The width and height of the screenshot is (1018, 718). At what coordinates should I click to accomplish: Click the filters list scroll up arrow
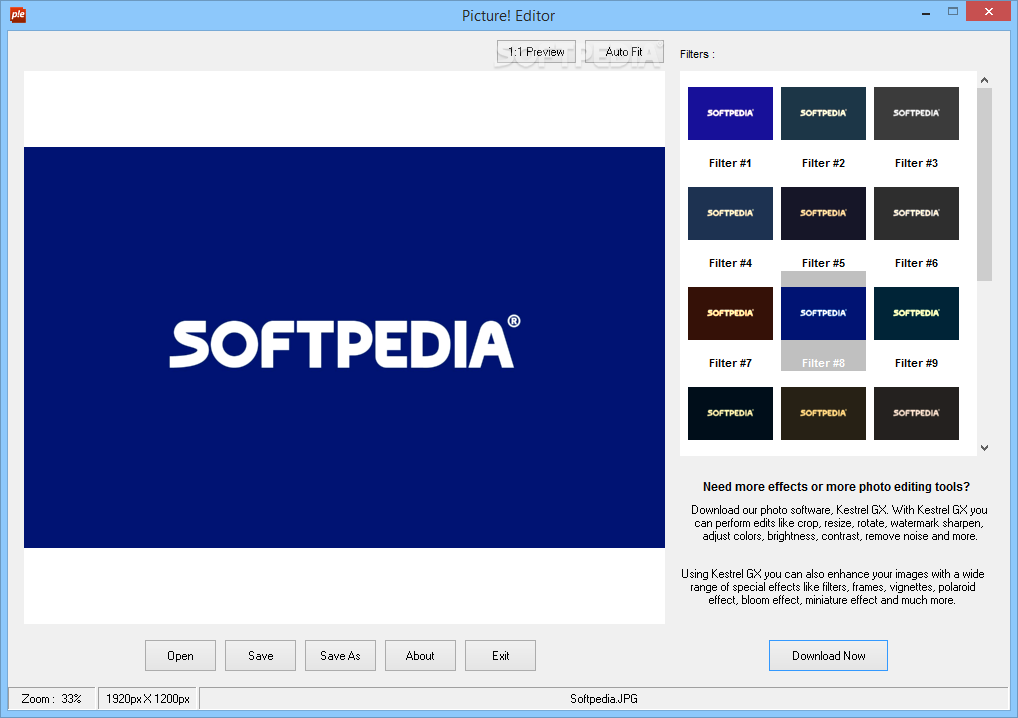[x=984, y=80]
